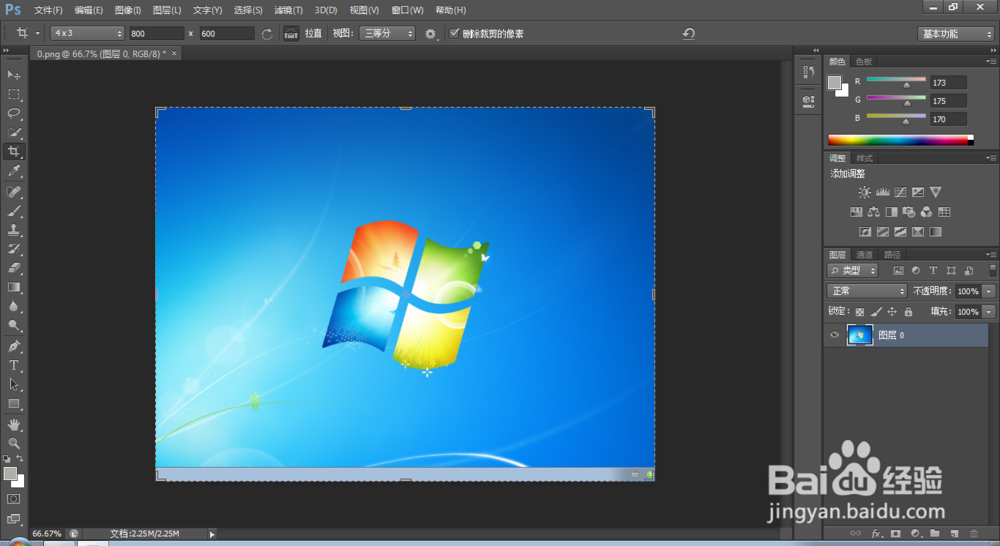The width and height of the screenshot is (1000, 546).
Task: Select the Zoom tool
Action: coord(13,443)
